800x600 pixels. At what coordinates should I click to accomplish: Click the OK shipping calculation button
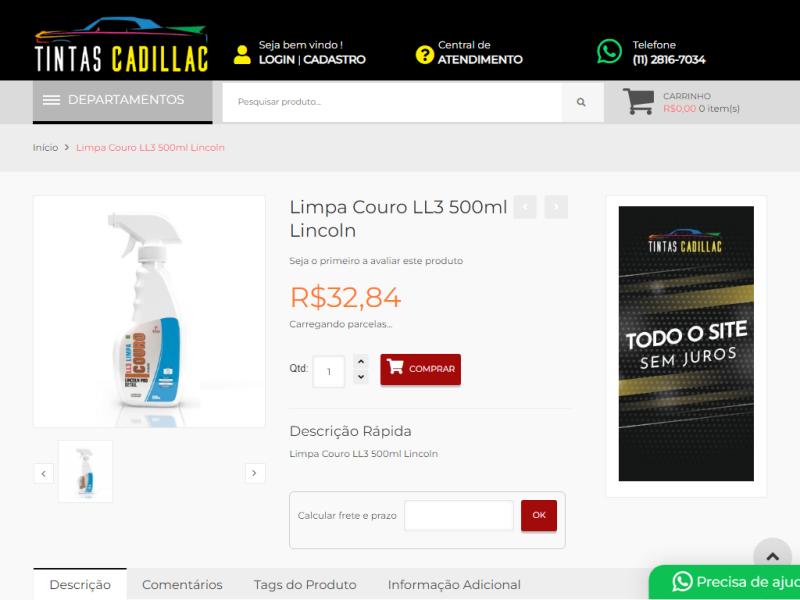(539, 515)
